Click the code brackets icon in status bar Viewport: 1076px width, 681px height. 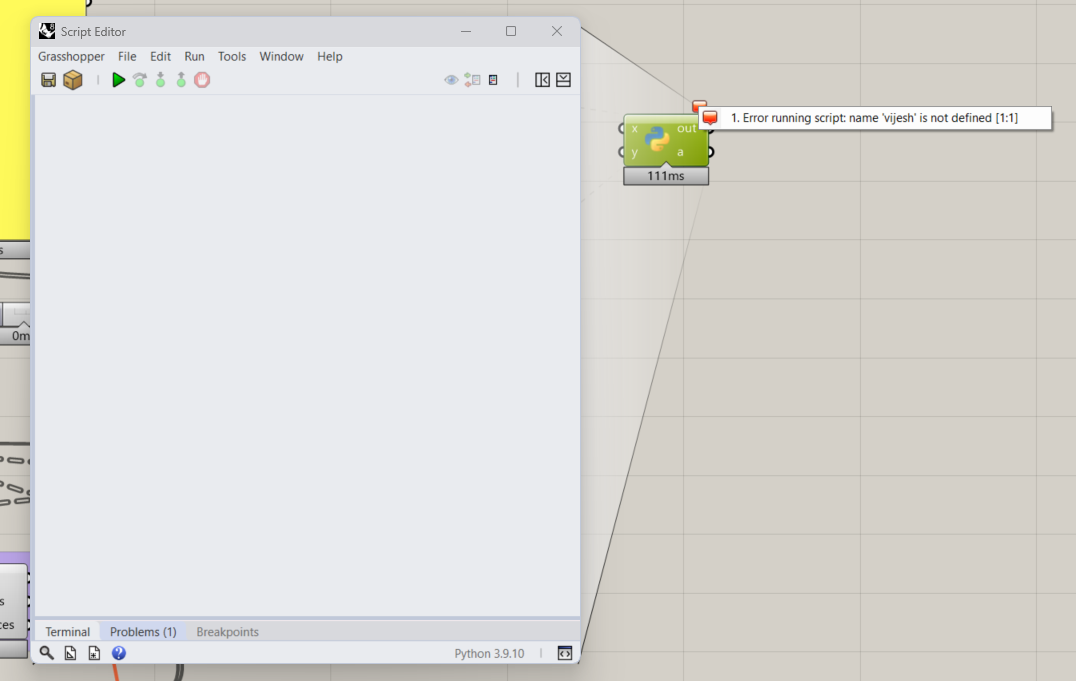tap(565, 652)
